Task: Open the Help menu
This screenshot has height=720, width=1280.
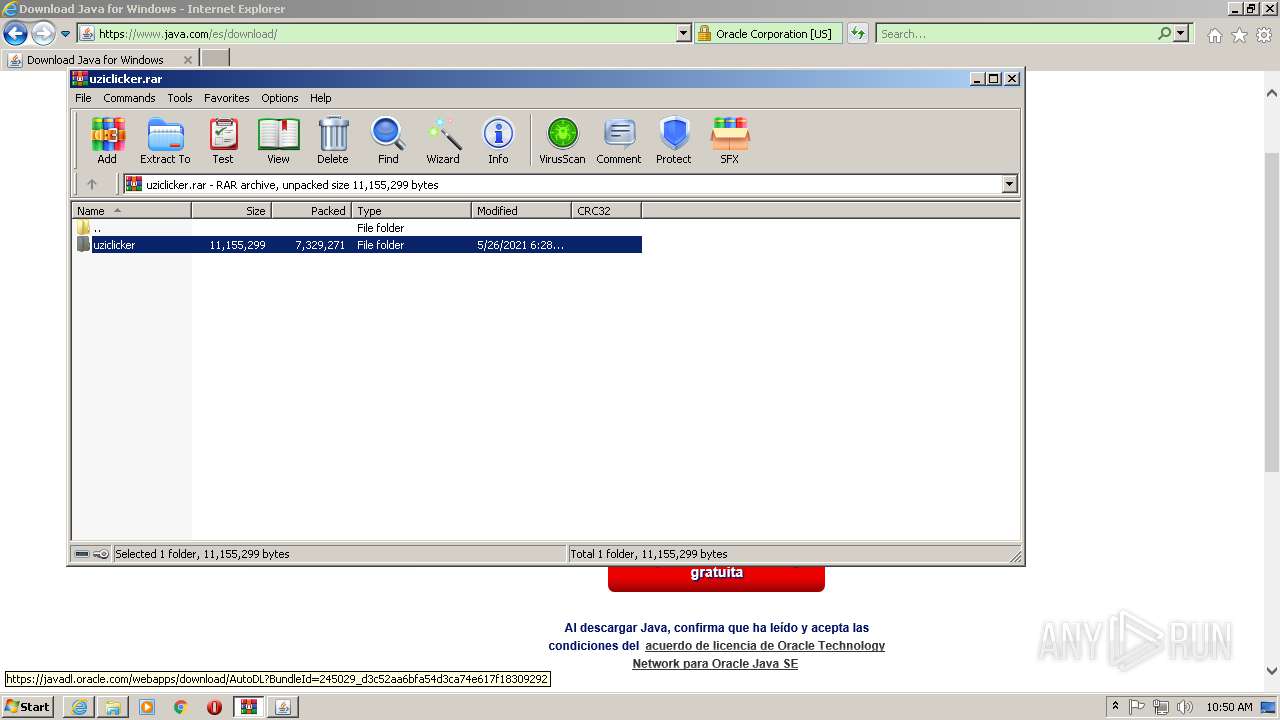Action: point(320,98)
